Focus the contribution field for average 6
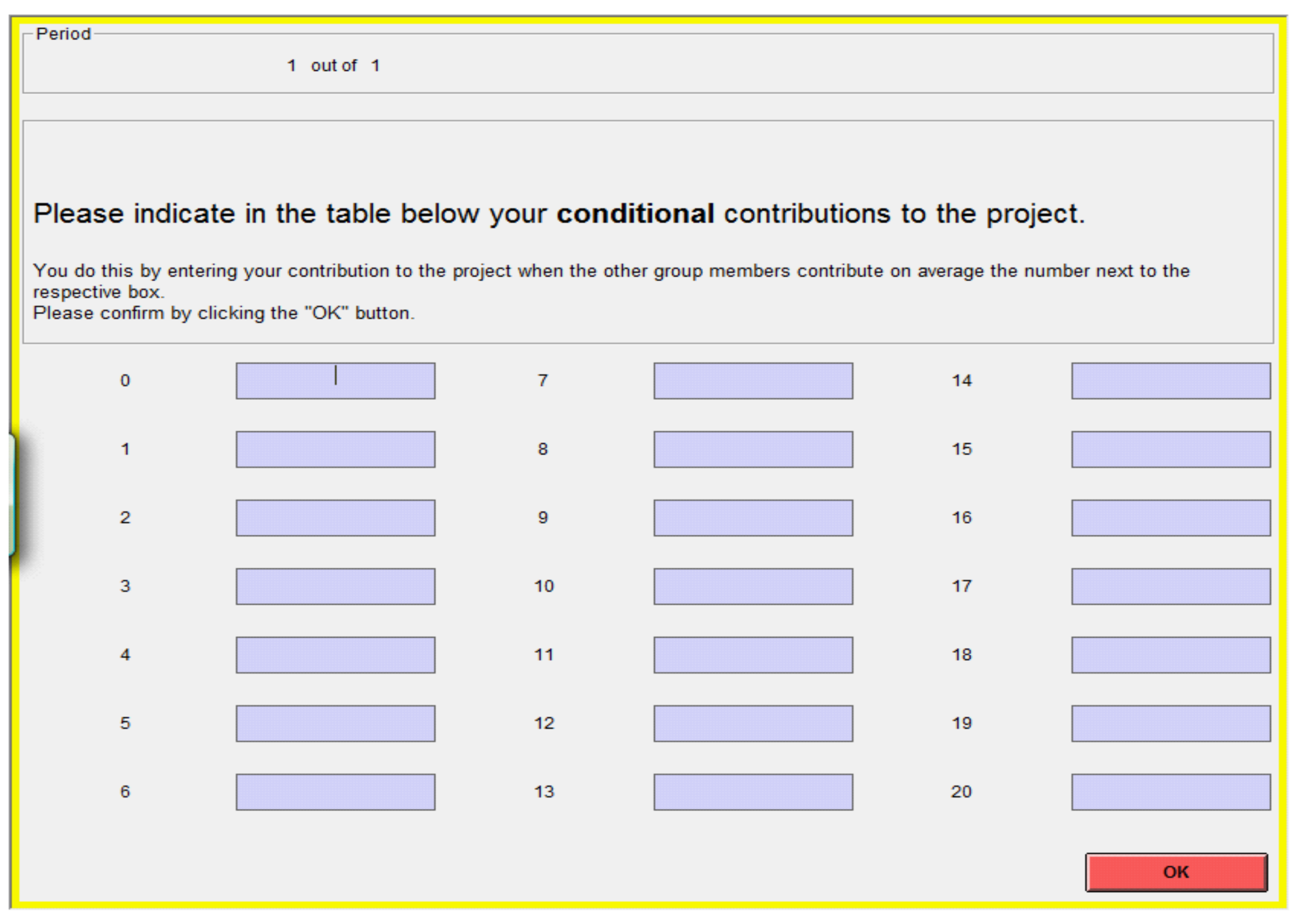Screen dimensions: 1301x924 tap(335, 792)
